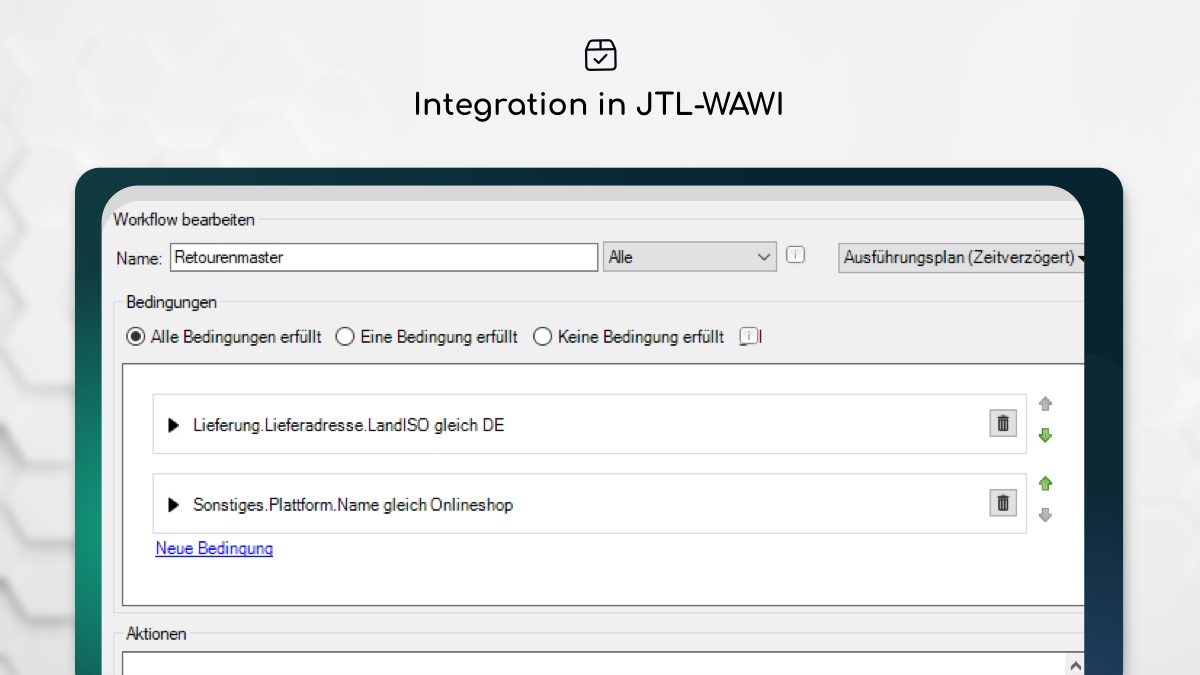The image size is (1200, 675).
Task: Move the LandISO condition down with green arrow
Action: point(1046,436)
